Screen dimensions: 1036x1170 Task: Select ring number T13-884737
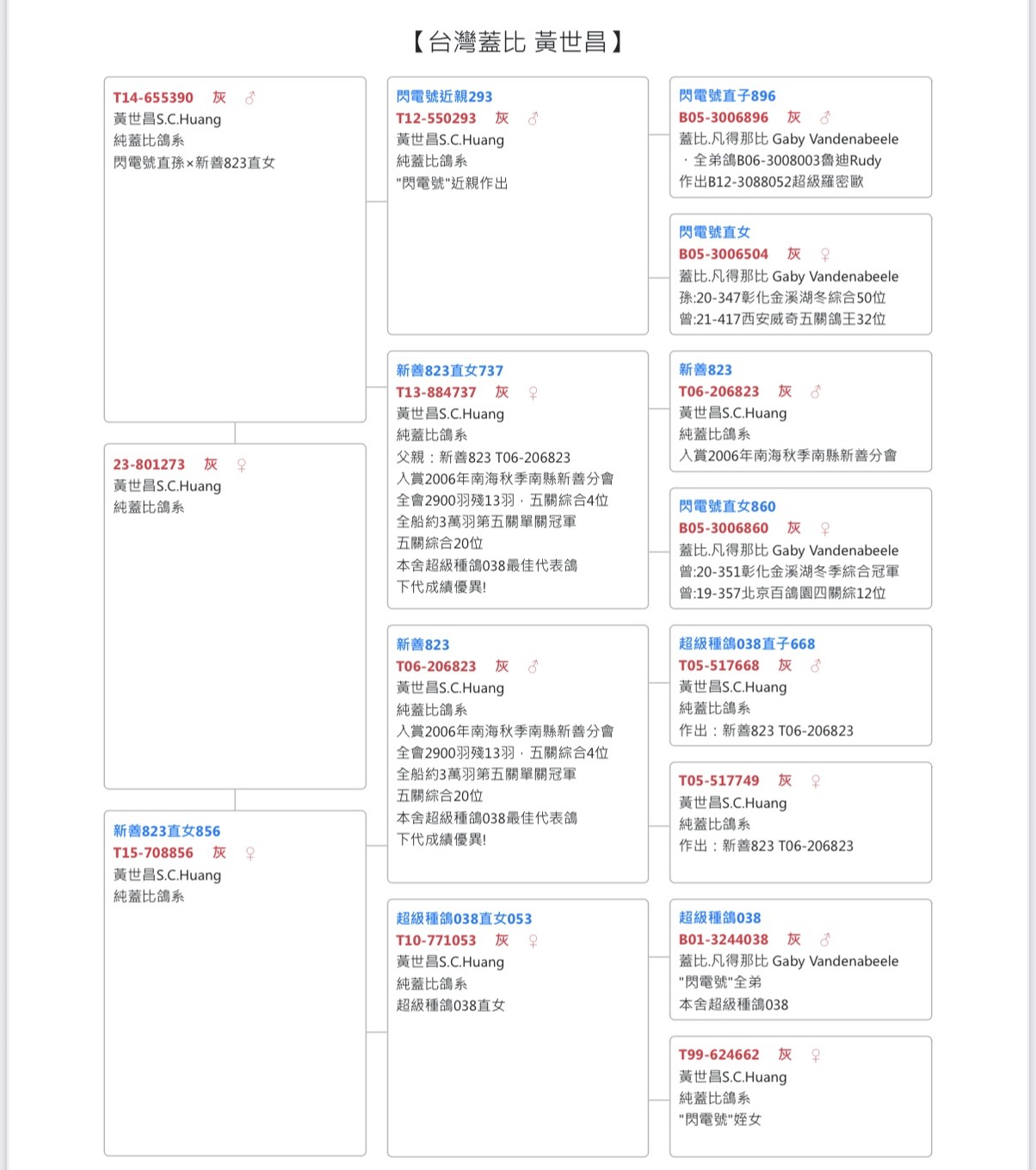click(436, 393)
